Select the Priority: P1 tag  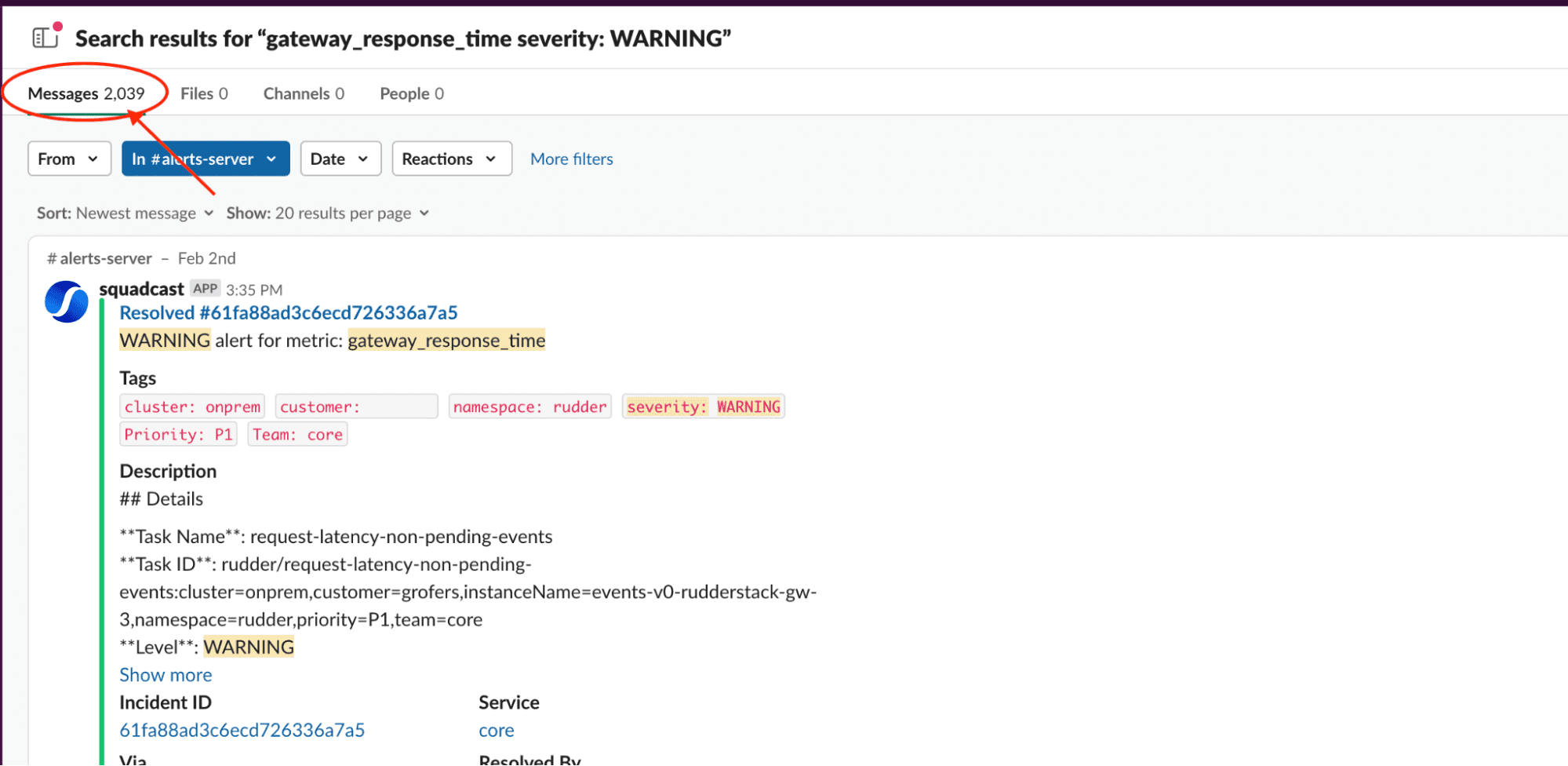178,434
